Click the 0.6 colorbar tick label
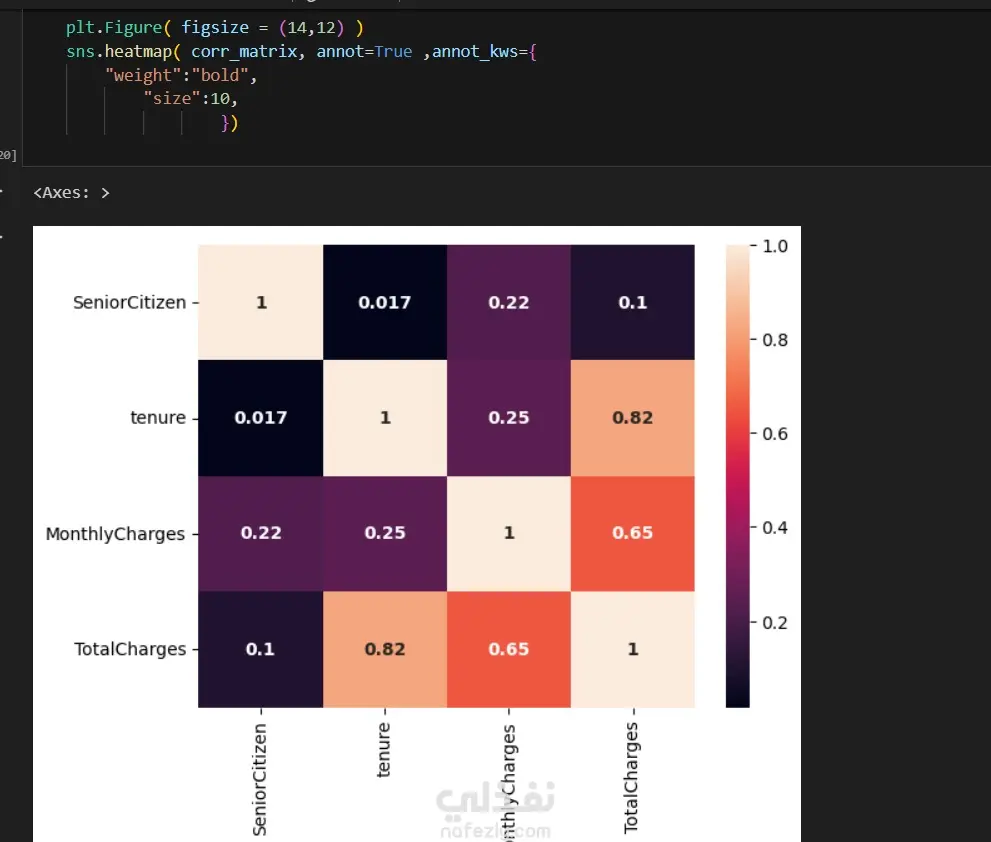 click(x=775, y=434)
